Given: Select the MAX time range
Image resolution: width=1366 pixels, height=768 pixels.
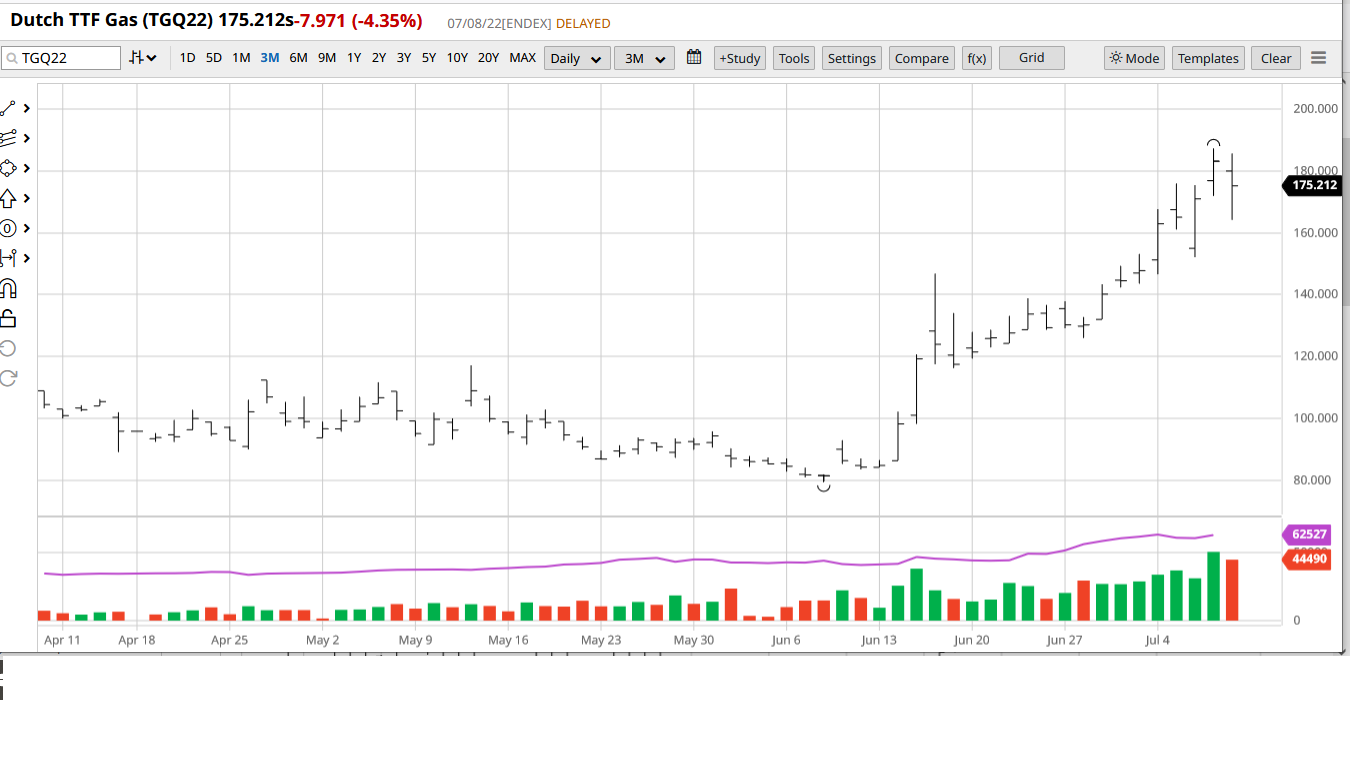Looking at the screenshot, I should pyautogui.click(x=523, y=58).
